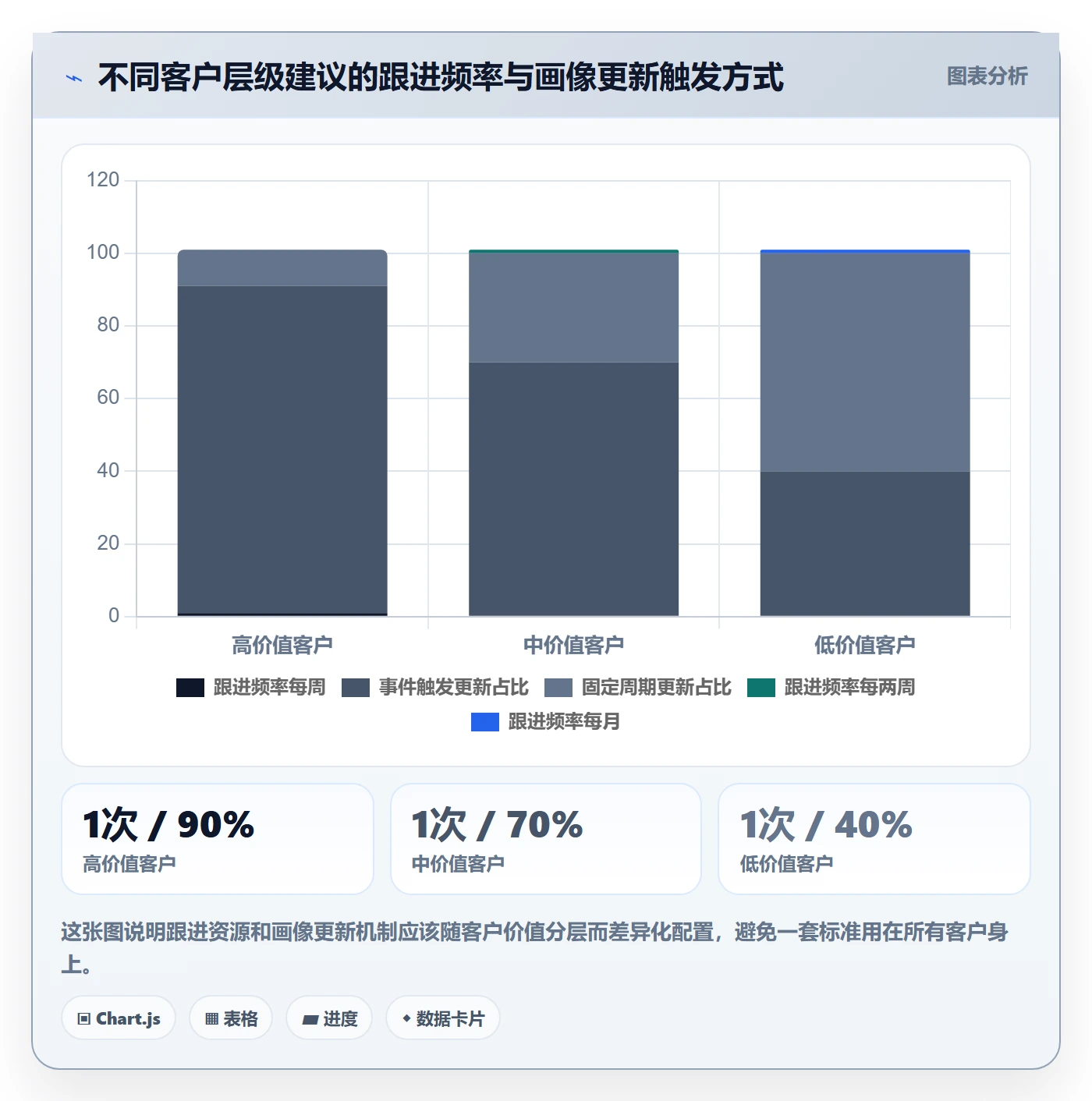The image size is (1092, 1101).
Task: Click the chart title 不同客户层级建议的跟进频率
Action: coord(441,77)
